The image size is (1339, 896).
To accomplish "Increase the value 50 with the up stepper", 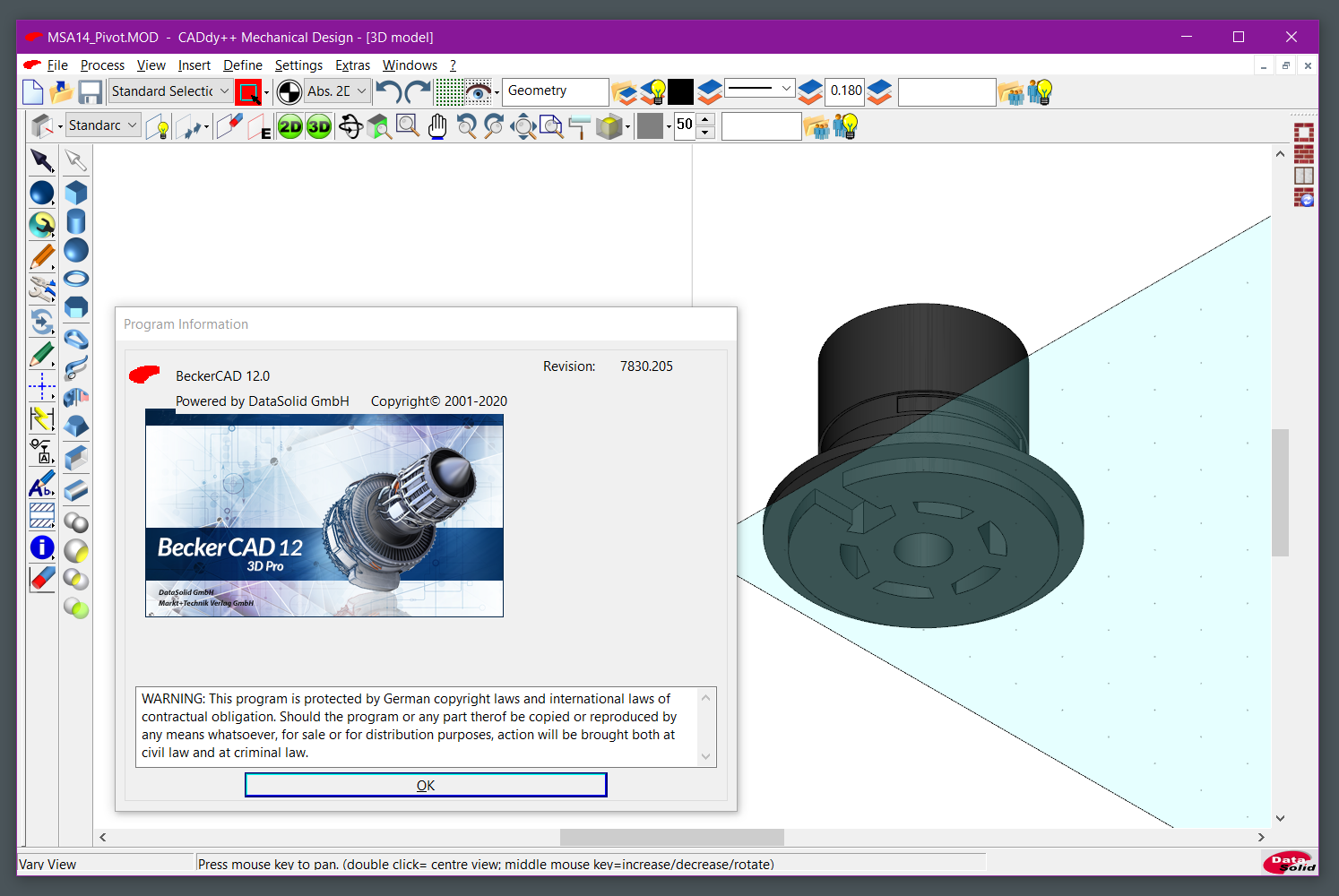I will (x=705, y=119).
